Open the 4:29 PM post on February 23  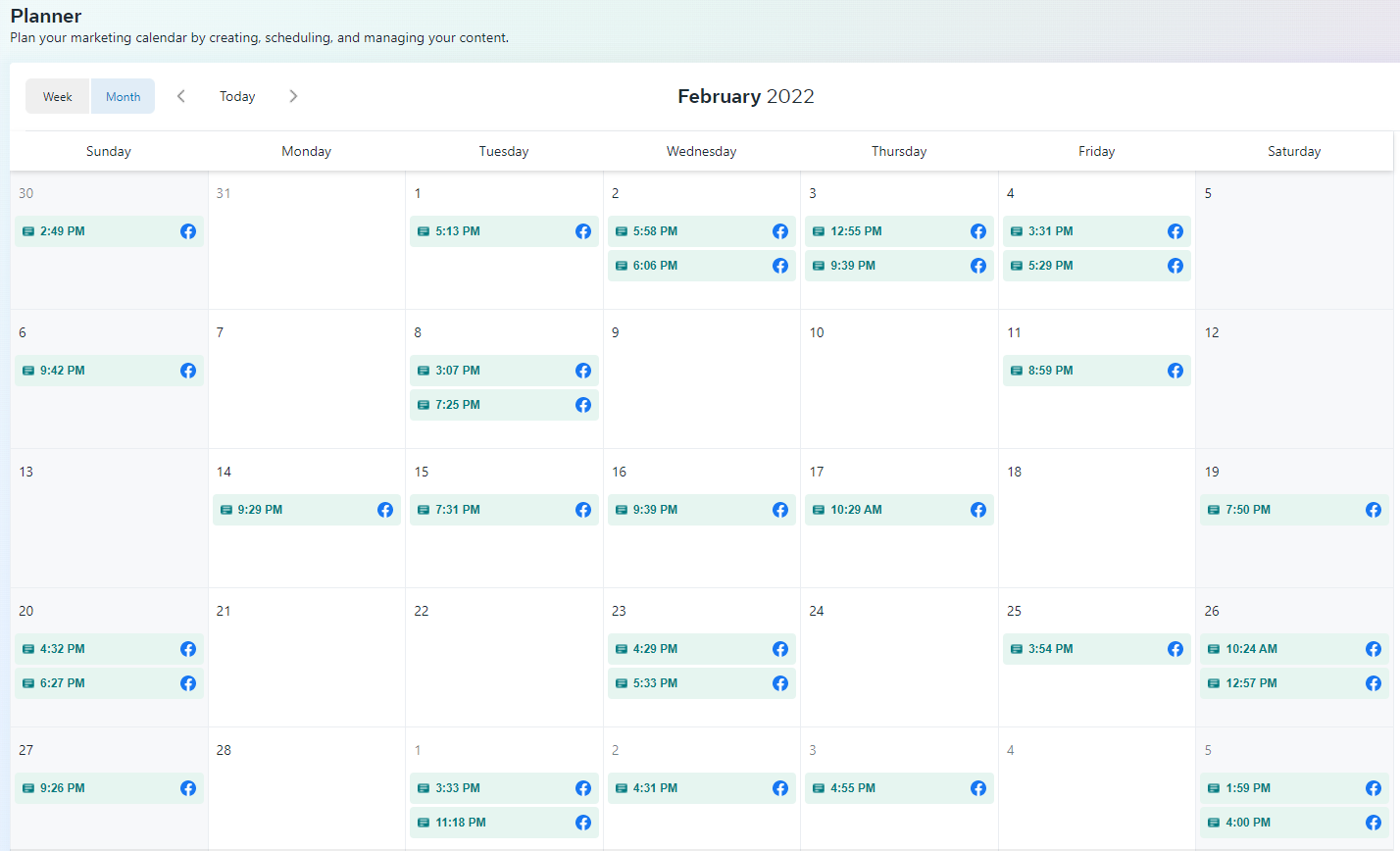pyautogui.click(x=686, y=649)
